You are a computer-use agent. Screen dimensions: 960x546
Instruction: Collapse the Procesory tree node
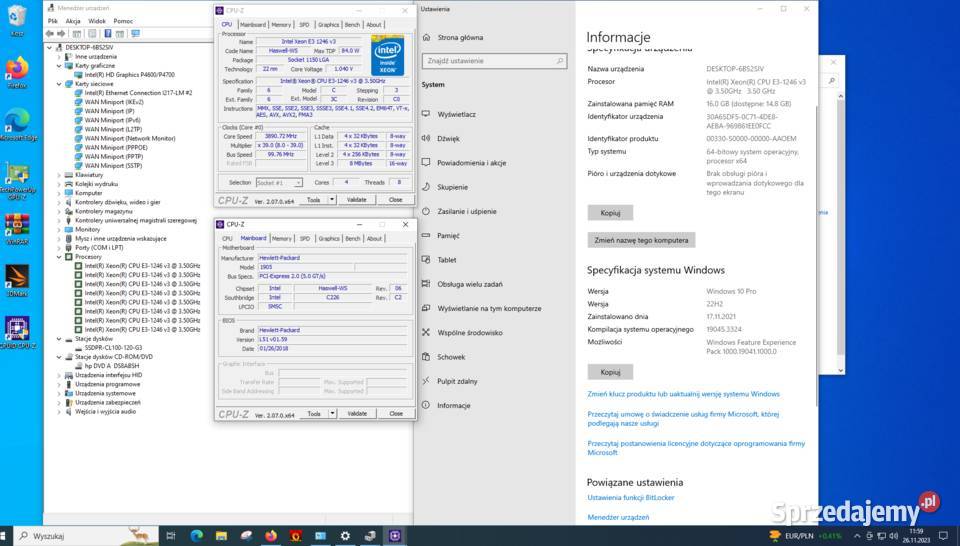point(59,257)
